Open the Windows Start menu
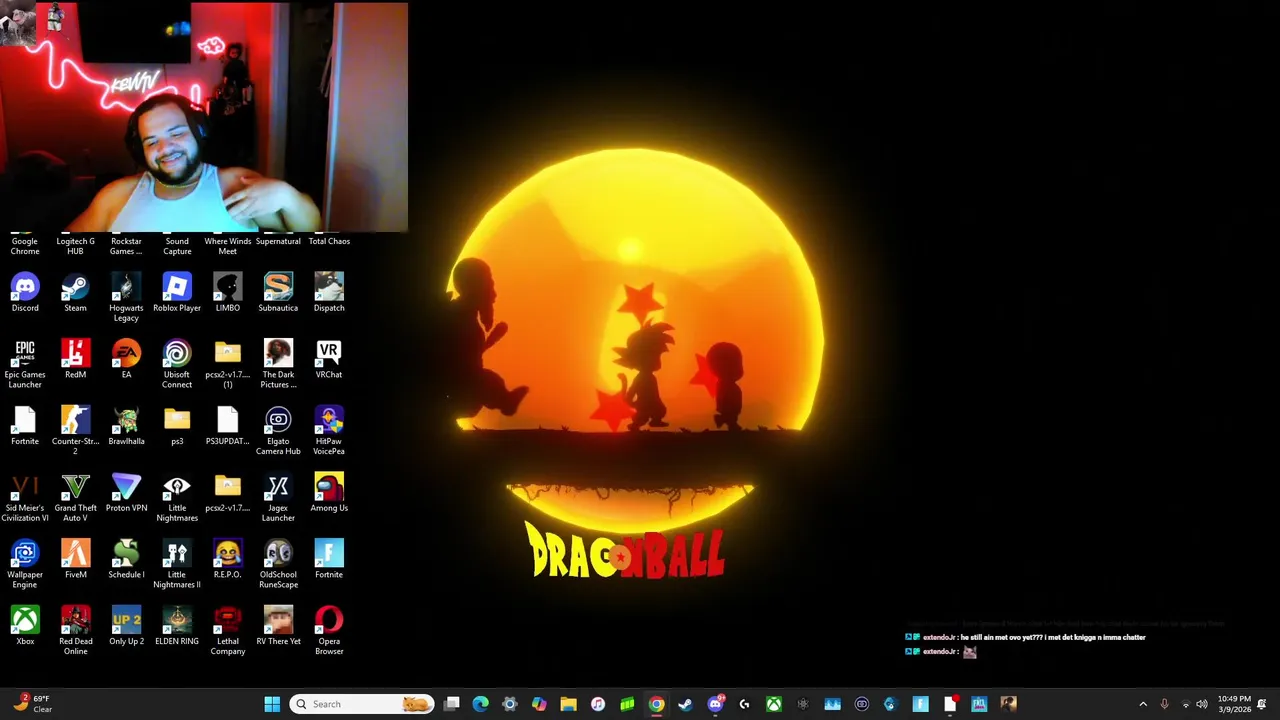This screenshot has width=1280, height=720. 272,704
